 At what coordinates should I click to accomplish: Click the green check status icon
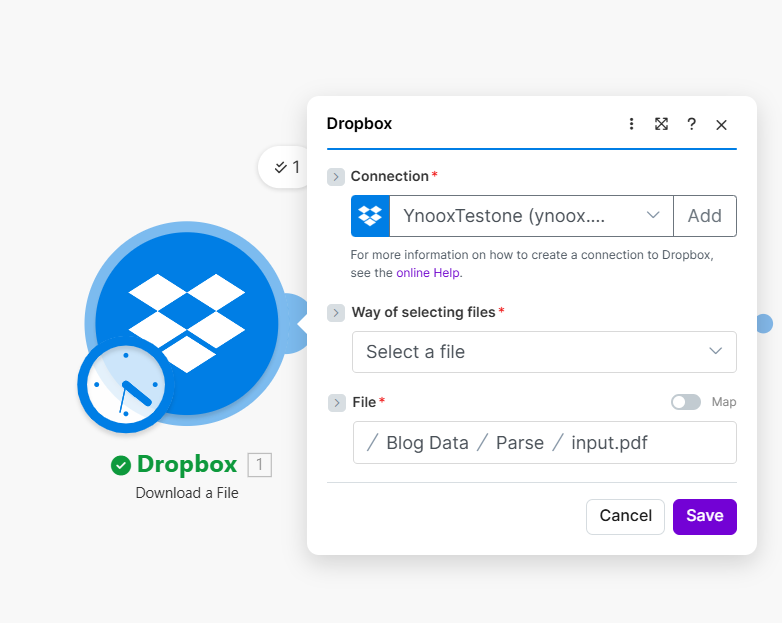(x=121, y=465)
